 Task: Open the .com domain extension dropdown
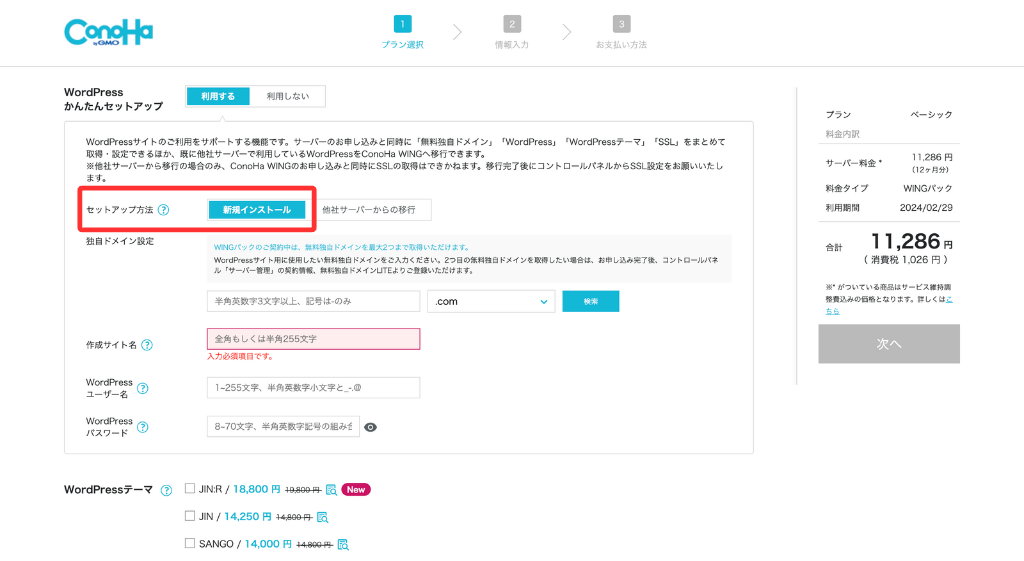point(491,301)
